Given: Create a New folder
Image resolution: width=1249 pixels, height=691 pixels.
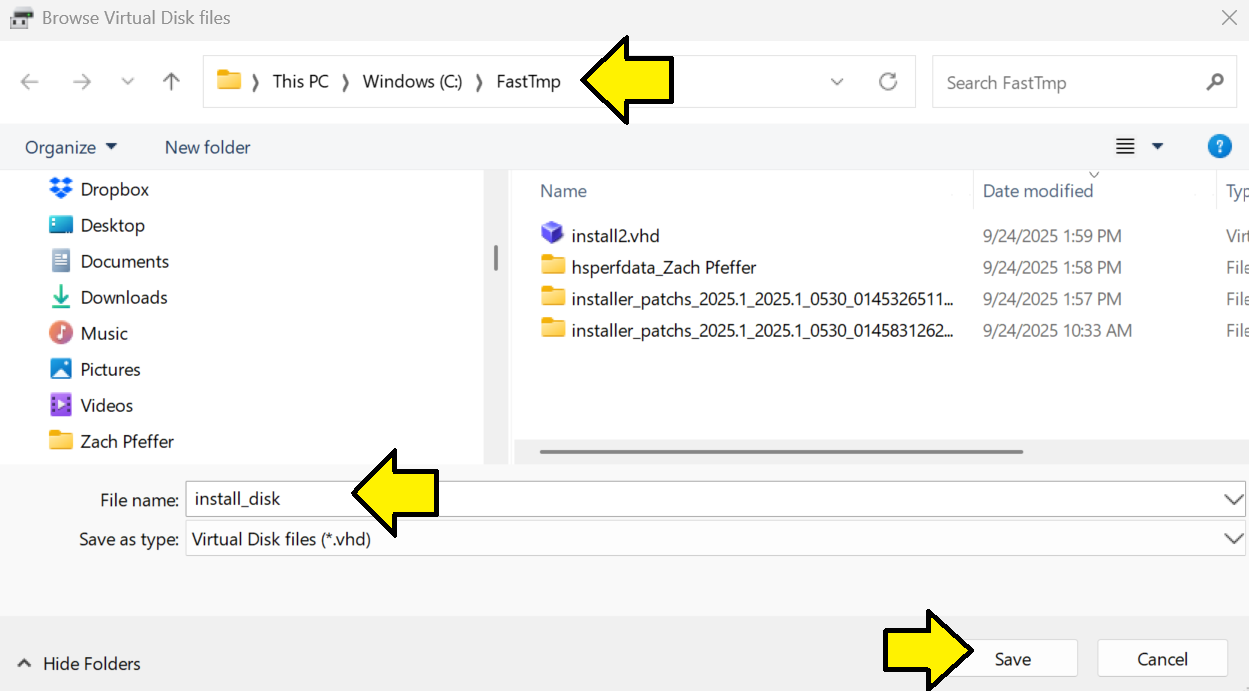Looking at the screenshot, I should coord(206,146).
